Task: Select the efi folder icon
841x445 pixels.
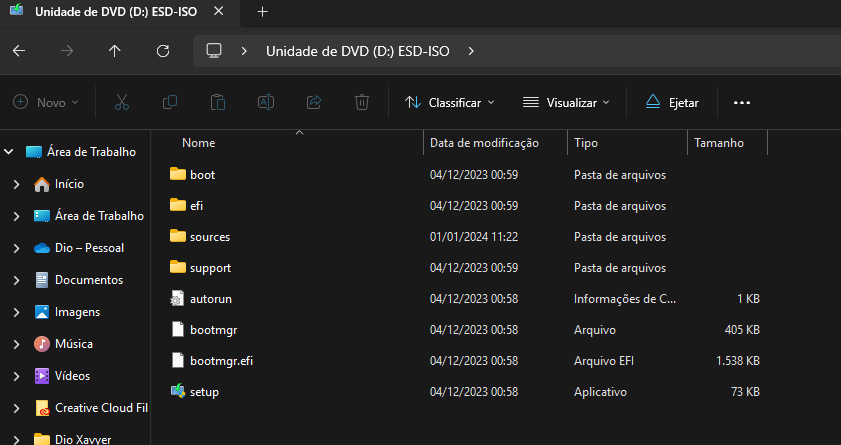Action: point(178,205)
